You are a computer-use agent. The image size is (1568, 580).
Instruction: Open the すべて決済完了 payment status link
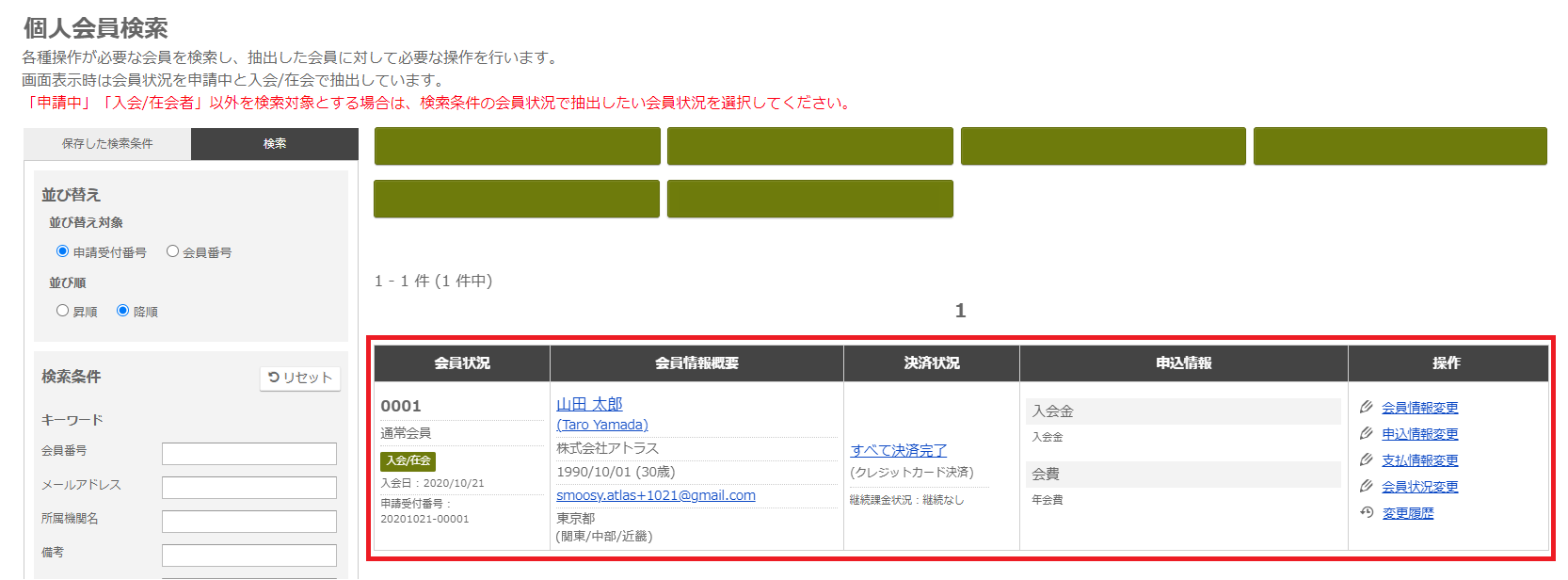[899, 450]
